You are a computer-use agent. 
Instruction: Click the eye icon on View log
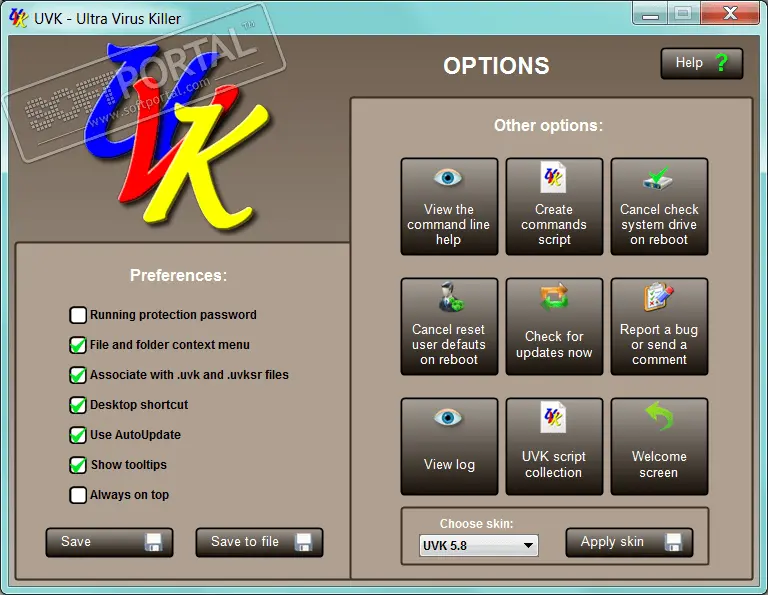point(448,417)
